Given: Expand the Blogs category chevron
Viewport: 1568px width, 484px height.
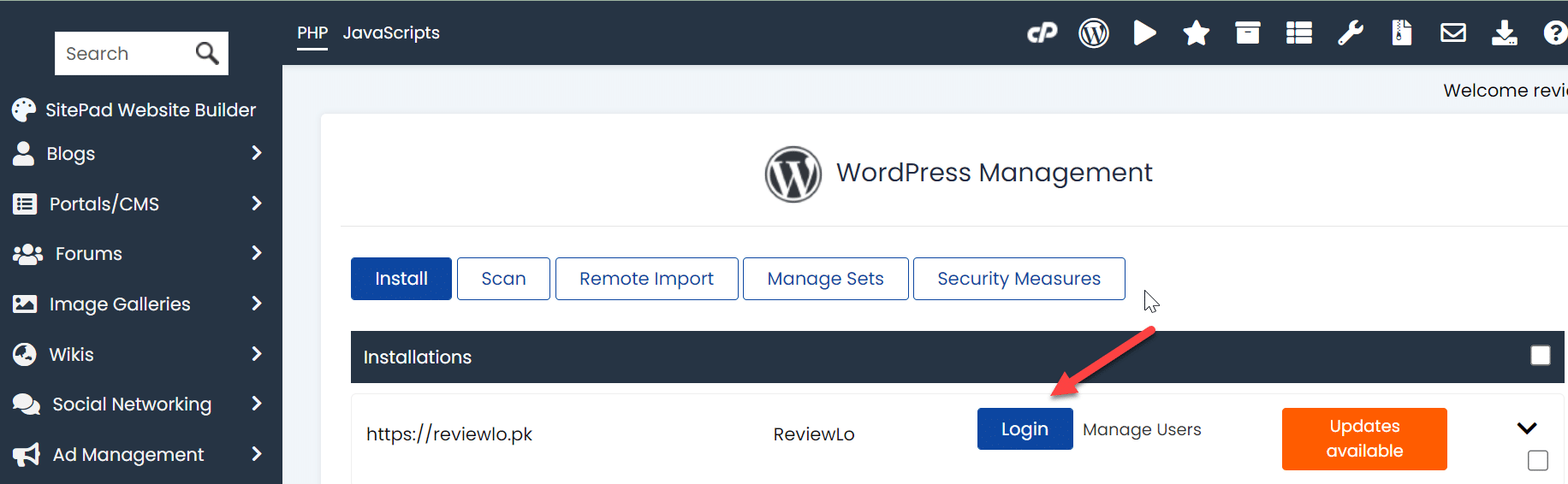Looking at the screenshot, I should click(x=257, y=153).
